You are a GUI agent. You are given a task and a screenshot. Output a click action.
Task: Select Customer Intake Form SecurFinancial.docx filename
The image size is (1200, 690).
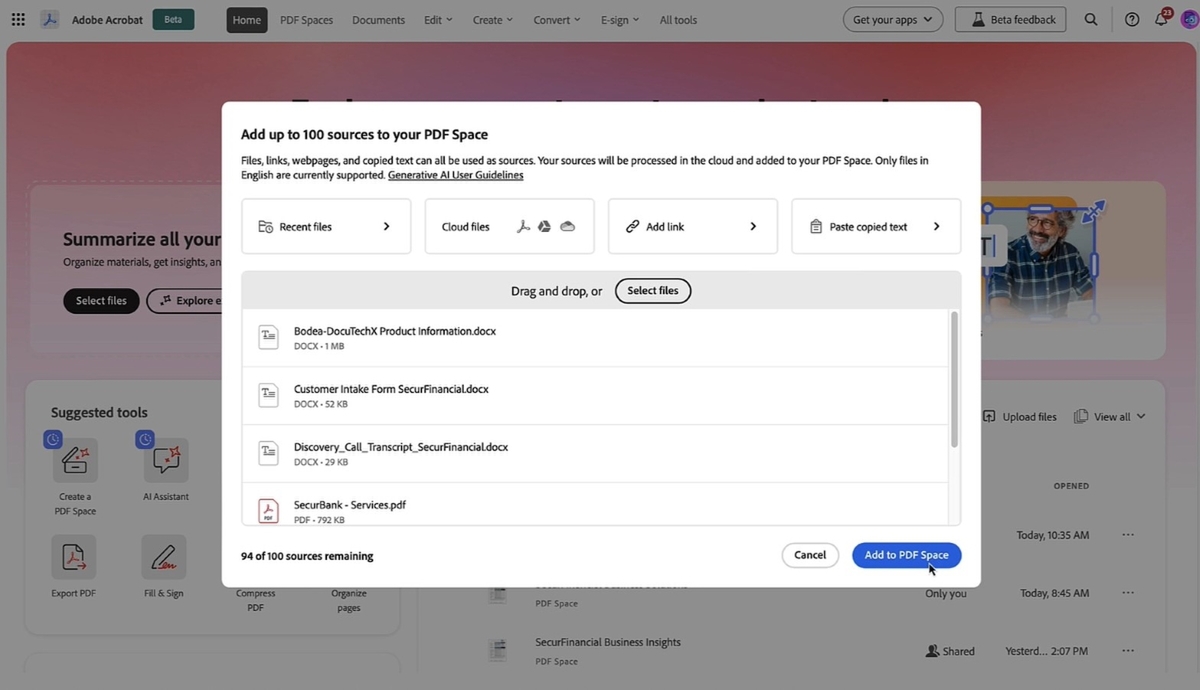click(391, 389)
